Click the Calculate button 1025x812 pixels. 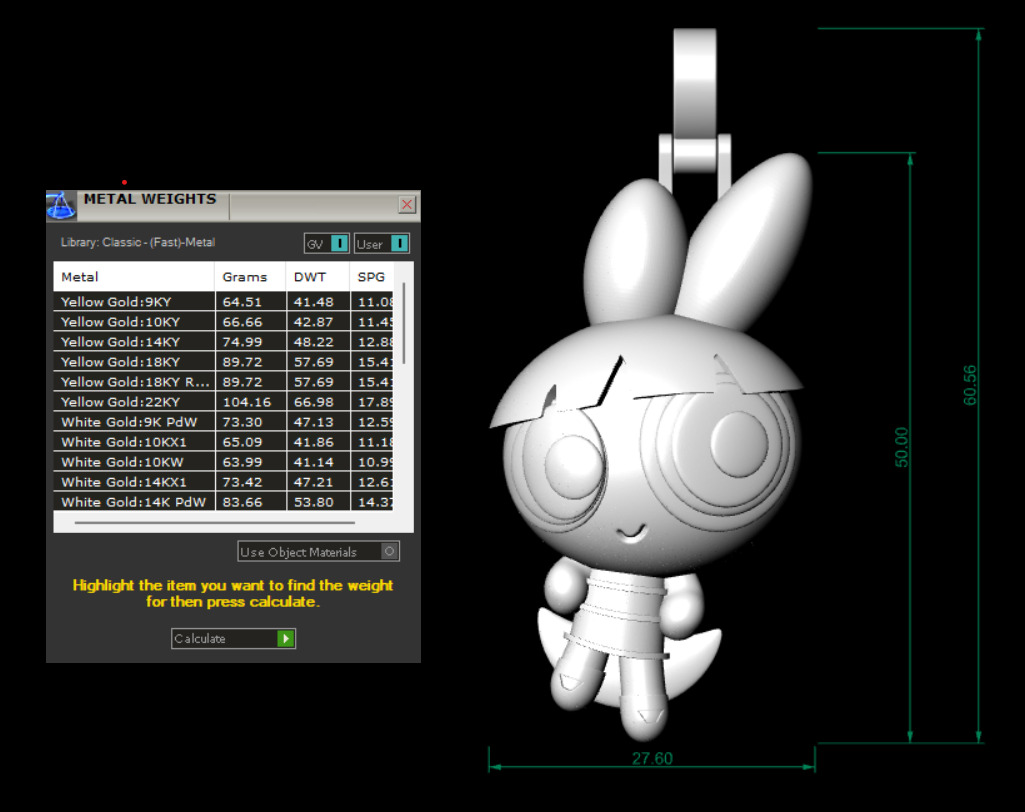(x=233, y=639)
